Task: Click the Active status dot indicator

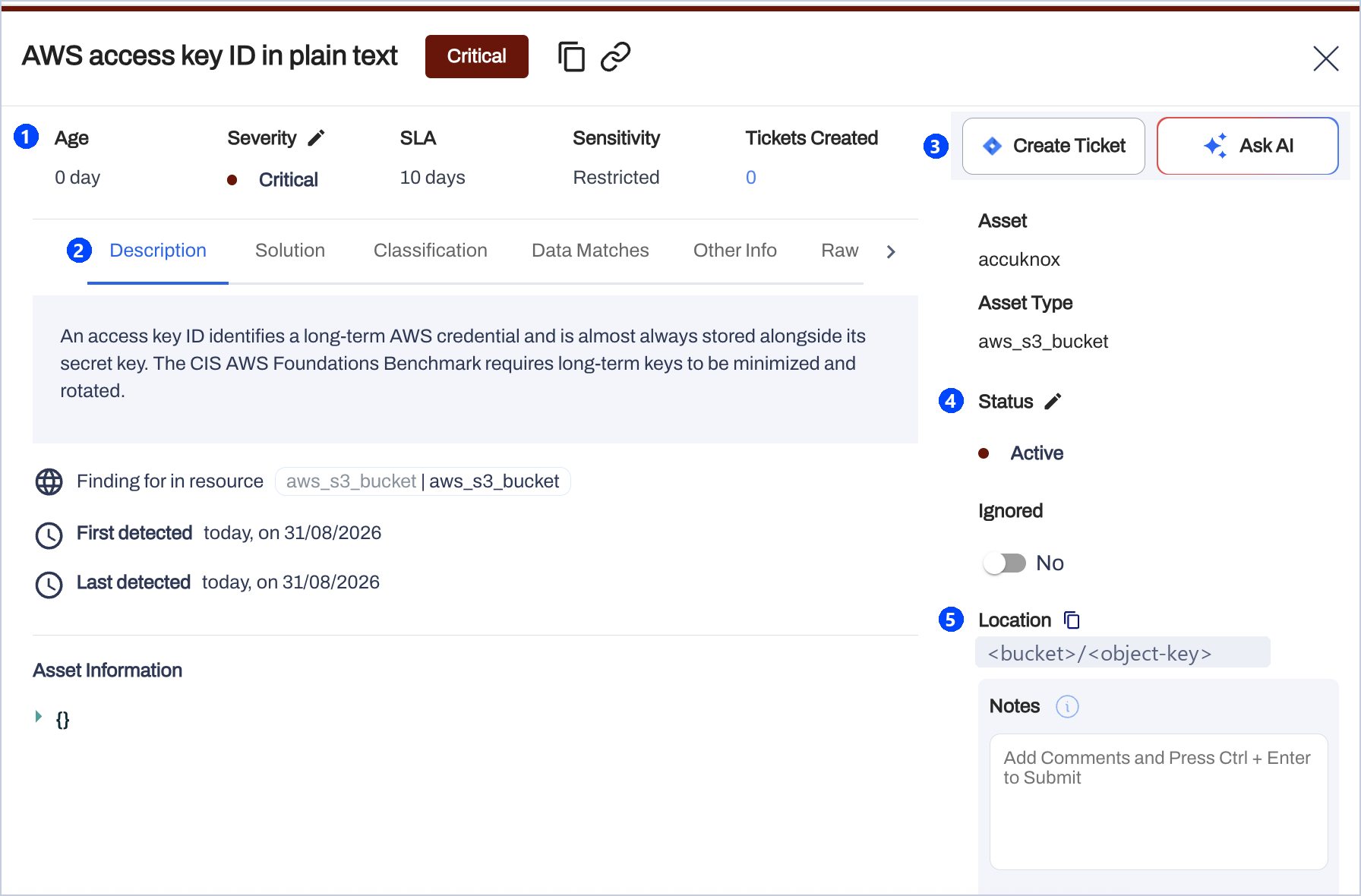Action: [x=984, y=453]
